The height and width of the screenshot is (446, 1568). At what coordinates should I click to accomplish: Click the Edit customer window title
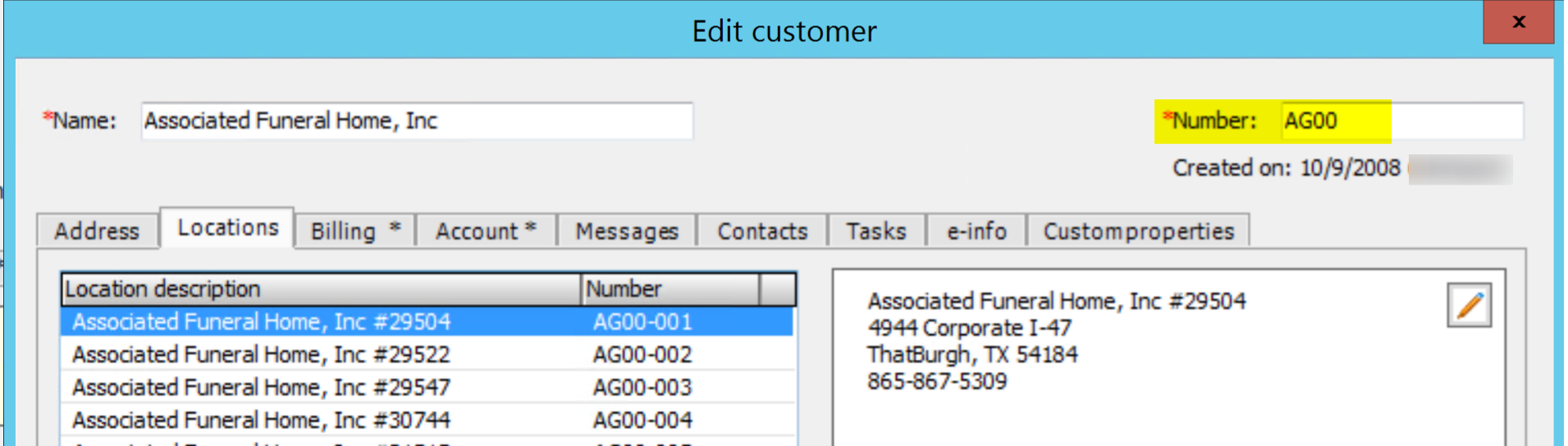[784, 31]
